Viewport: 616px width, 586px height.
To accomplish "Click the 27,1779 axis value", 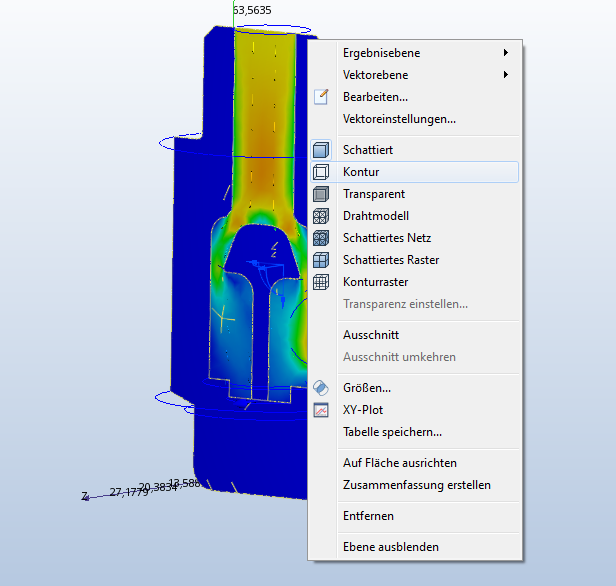I will point(128,492).
